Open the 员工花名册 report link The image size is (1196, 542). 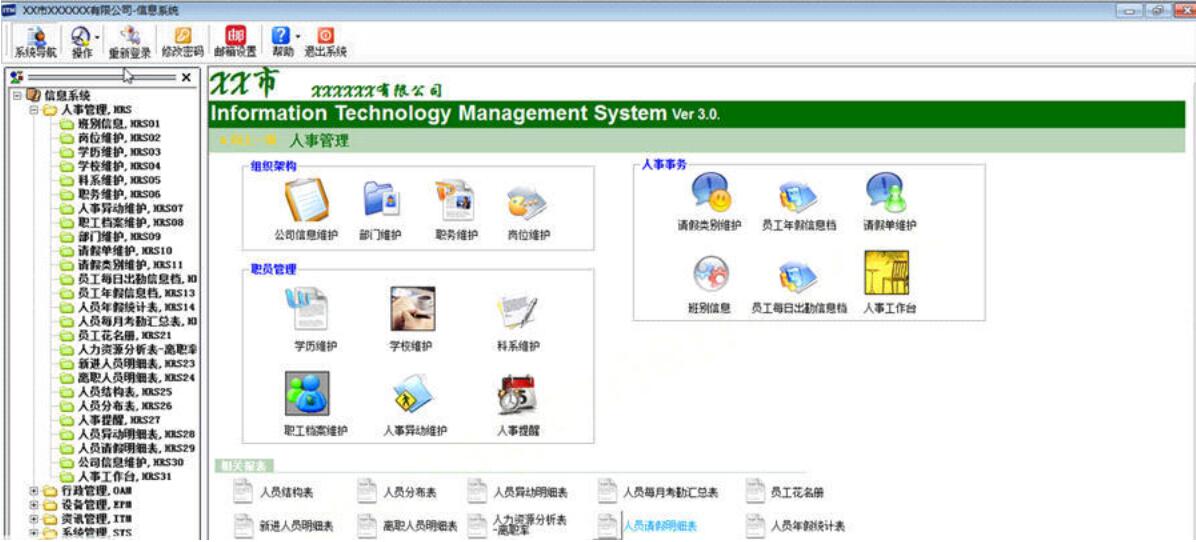click(x=797, y=492)
